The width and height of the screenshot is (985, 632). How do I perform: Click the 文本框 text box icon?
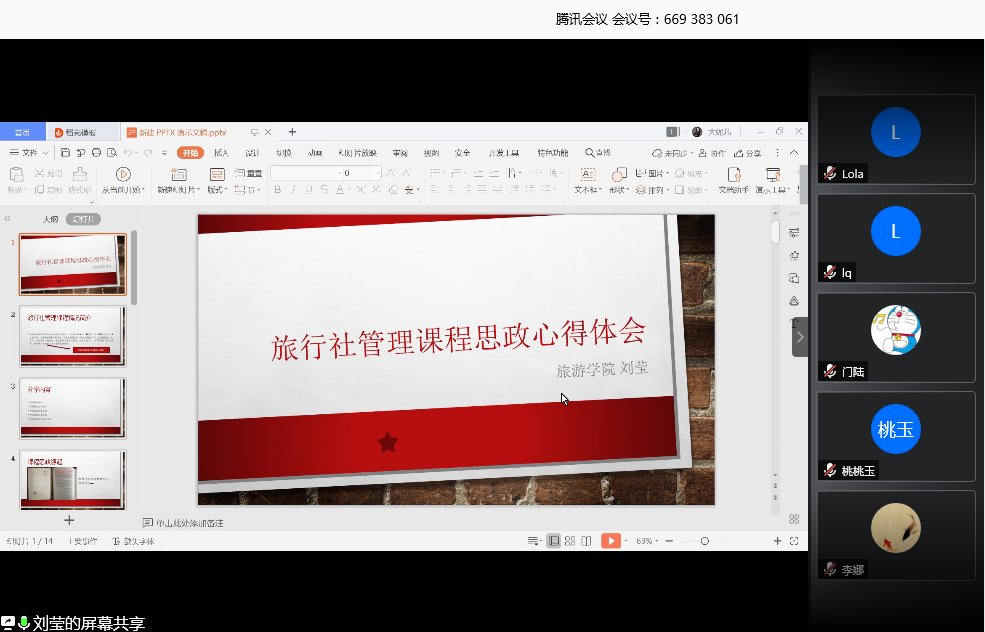click(x=585, y=174)
